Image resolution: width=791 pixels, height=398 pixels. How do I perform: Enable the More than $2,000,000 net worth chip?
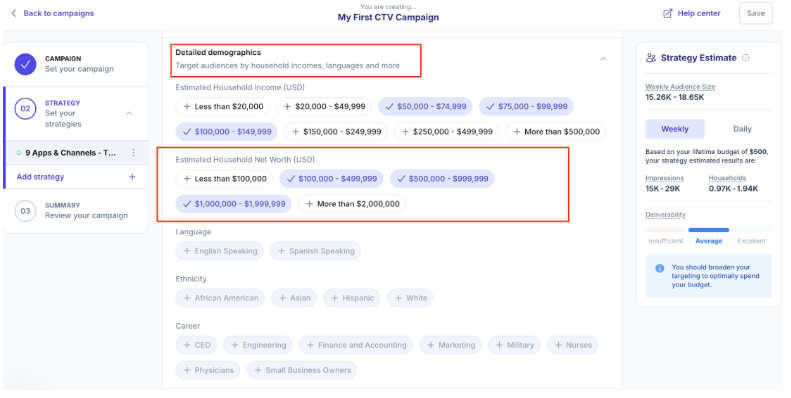(x=352, y=204)
